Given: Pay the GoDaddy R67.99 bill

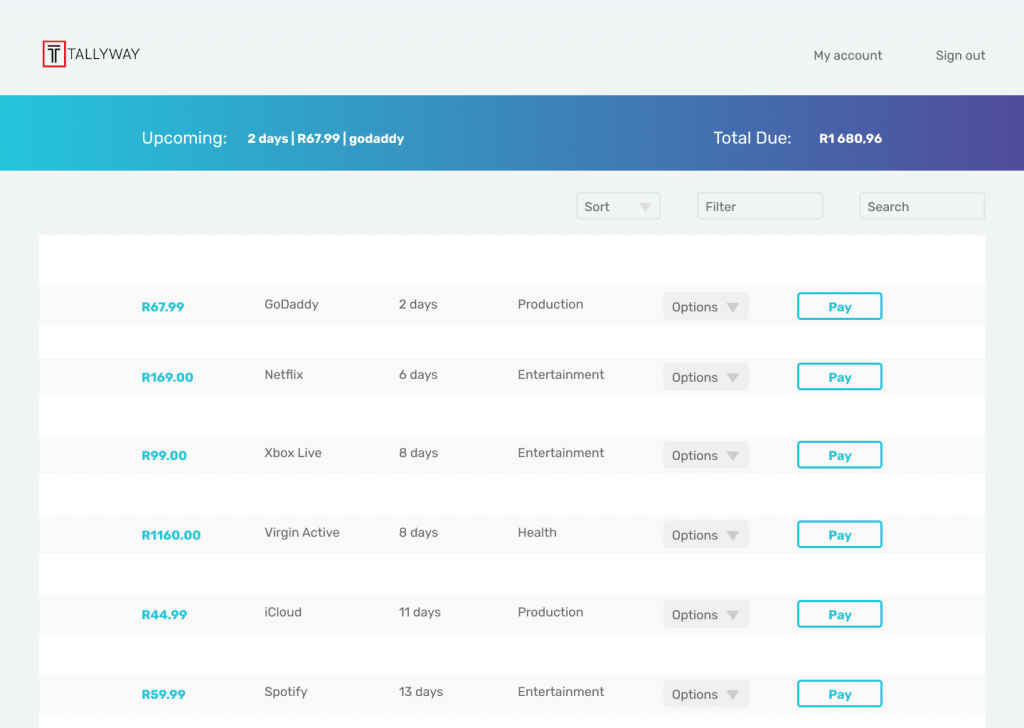Looking at the screenshot, I should click(x=839, y=307).
